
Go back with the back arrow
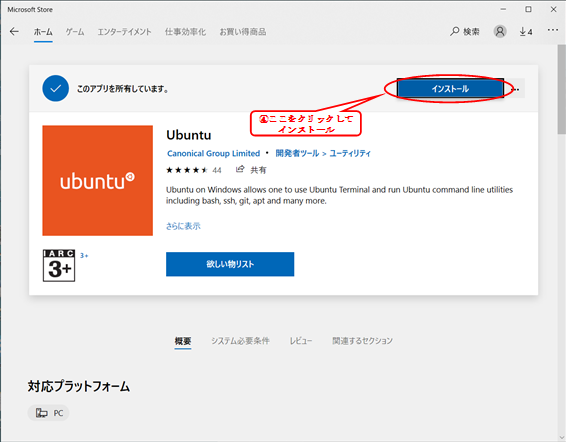pos(14,31)
